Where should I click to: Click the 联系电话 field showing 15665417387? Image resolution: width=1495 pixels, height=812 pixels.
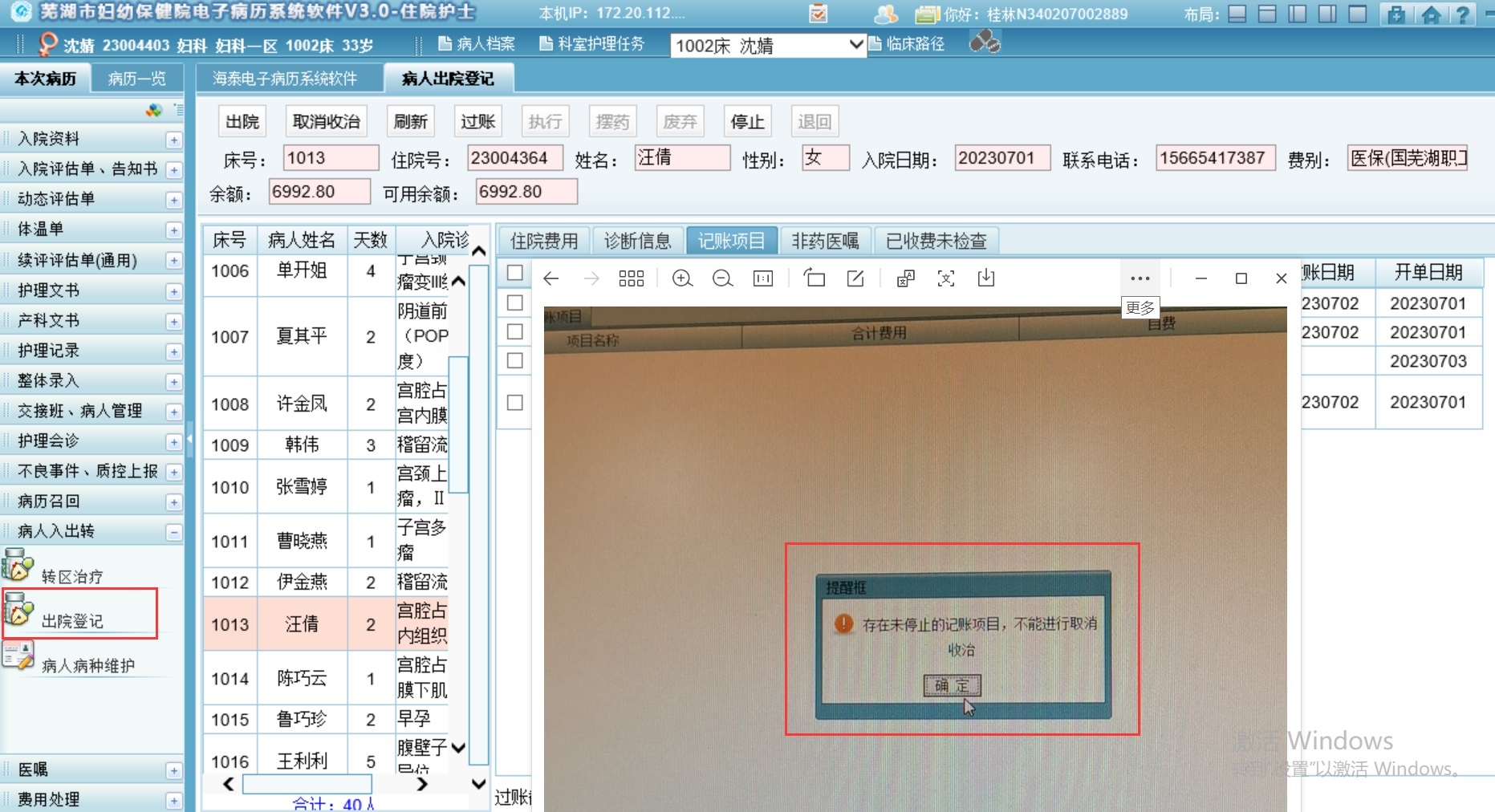pos(1215,158)
